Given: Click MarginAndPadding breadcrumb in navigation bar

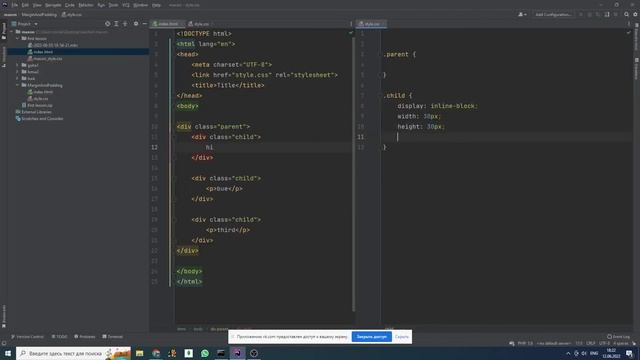Looking at the screenshot, I should tap(39, 15).
